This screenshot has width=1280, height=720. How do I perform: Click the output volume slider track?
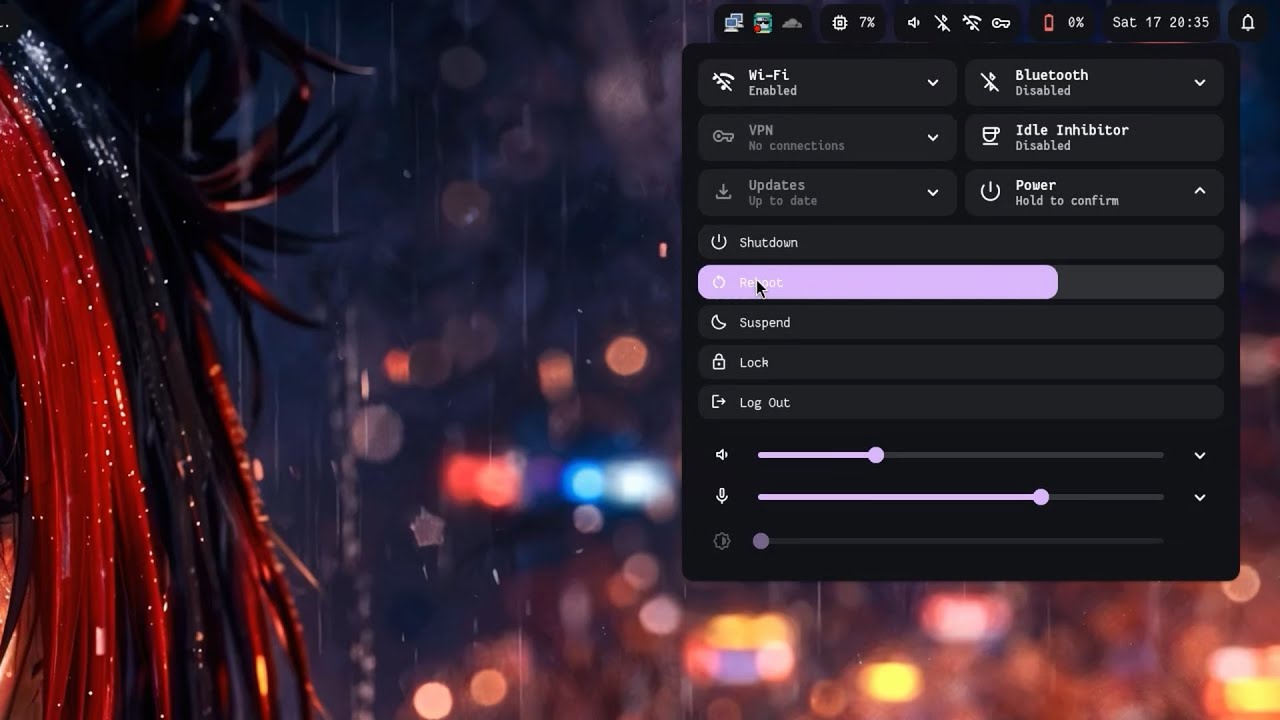tap(961, 455)
